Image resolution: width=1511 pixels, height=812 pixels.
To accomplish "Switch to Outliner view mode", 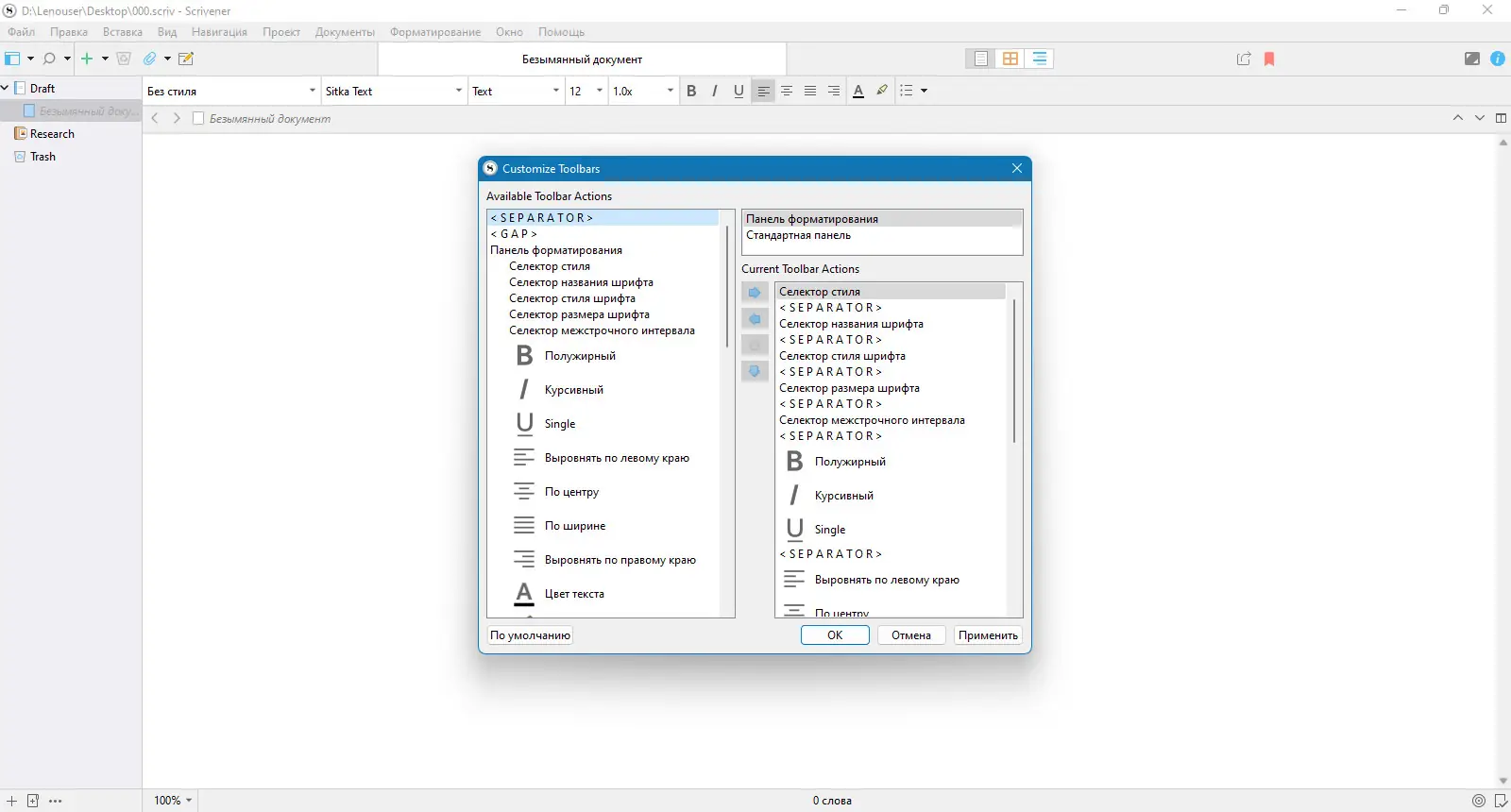I will tap(1040, 59).
